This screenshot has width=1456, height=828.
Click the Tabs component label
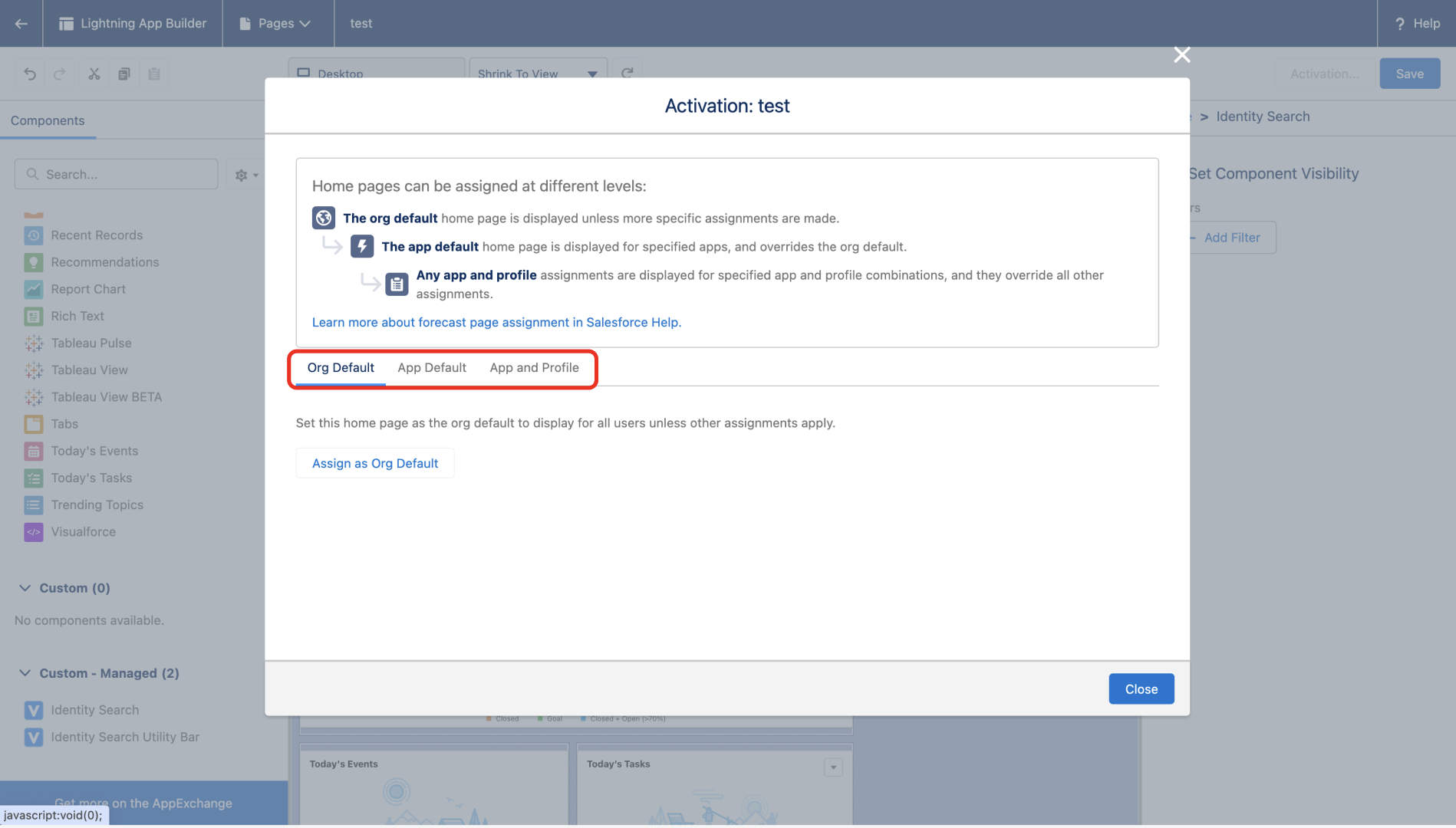click(64, 424)
